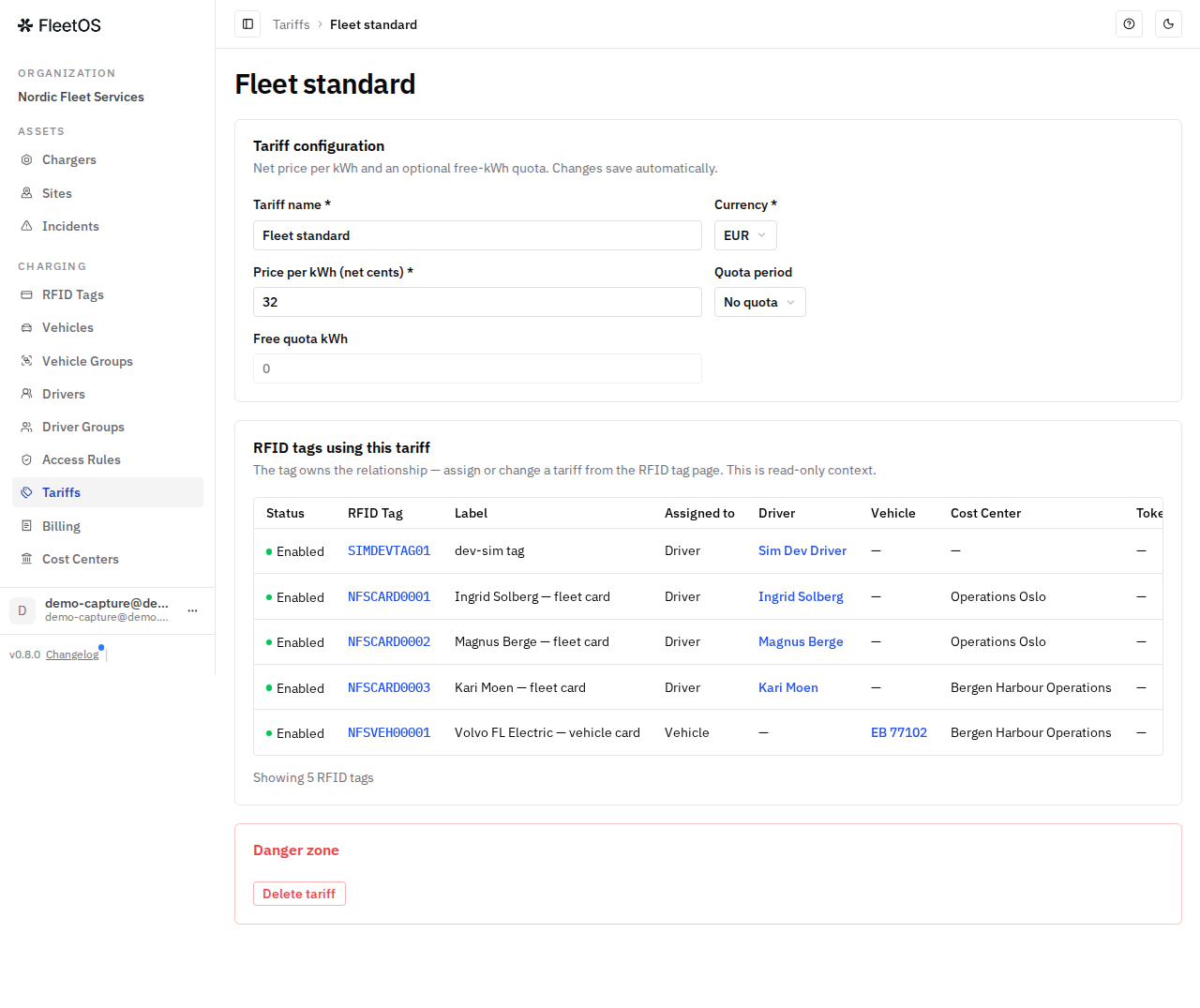Image resolution: width=1200 pixels, height=1008 pixels.
Task: Click the Tariffs tag icon
Action: 27,492
